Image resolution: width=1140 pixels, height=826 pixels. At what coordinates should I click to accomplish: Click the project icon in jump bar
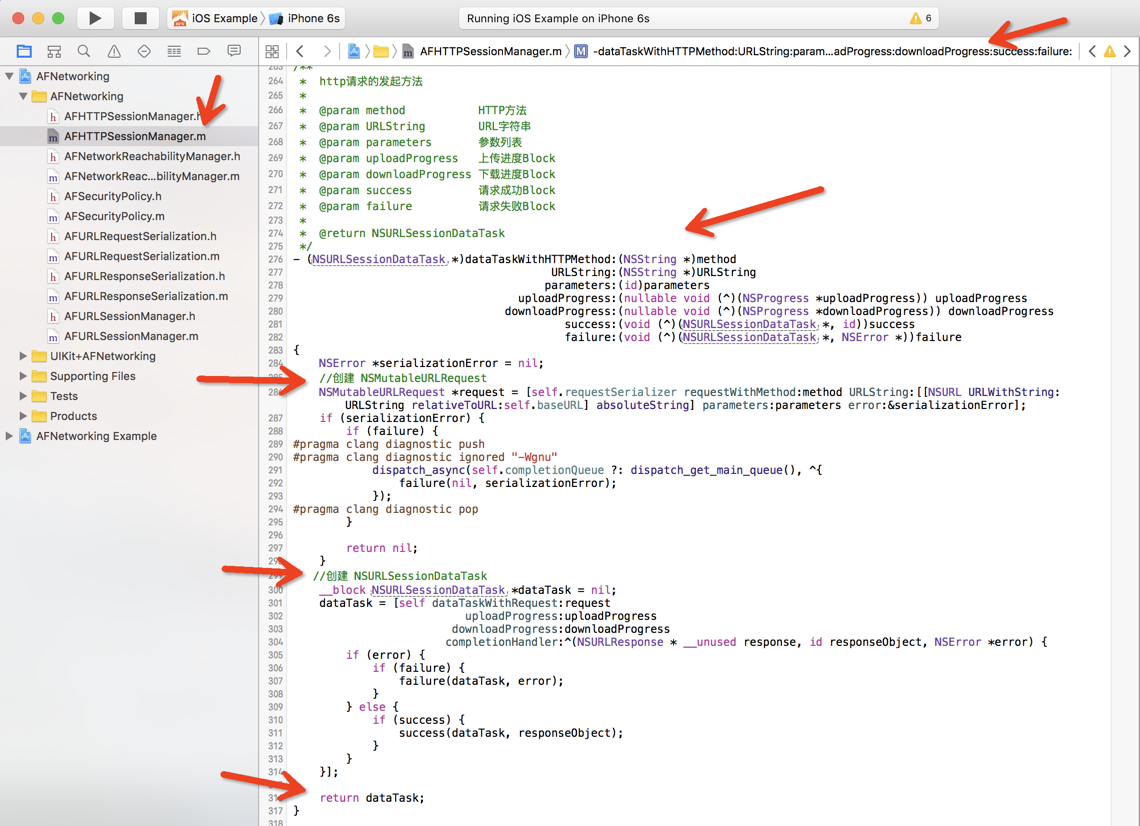tap(353, 51)
